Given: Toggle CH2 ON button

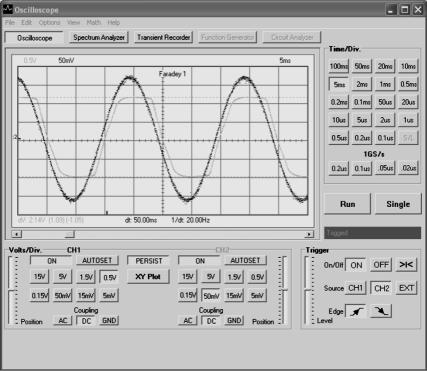Looking at the screenshot, I should [200, 261].
